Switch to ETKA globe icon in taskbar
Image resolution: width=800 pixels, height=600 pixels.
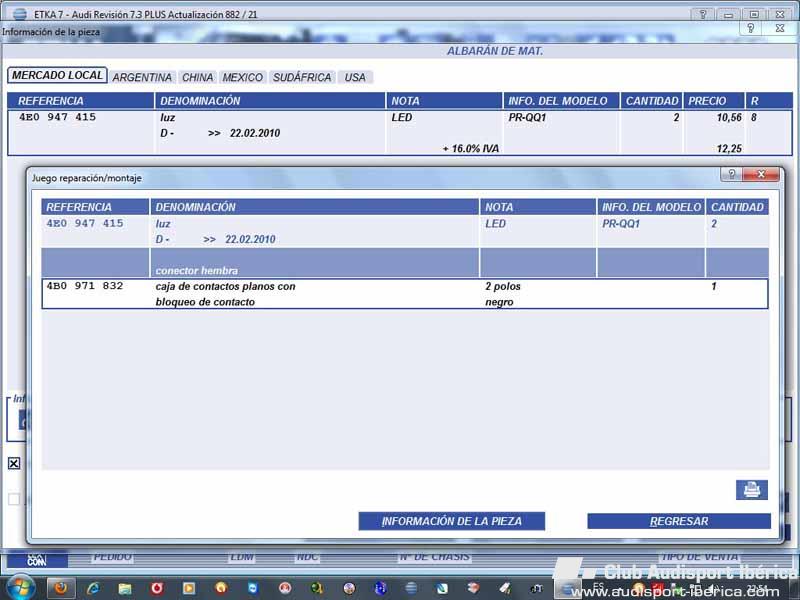pyautogui.click(x=411, y=588)
